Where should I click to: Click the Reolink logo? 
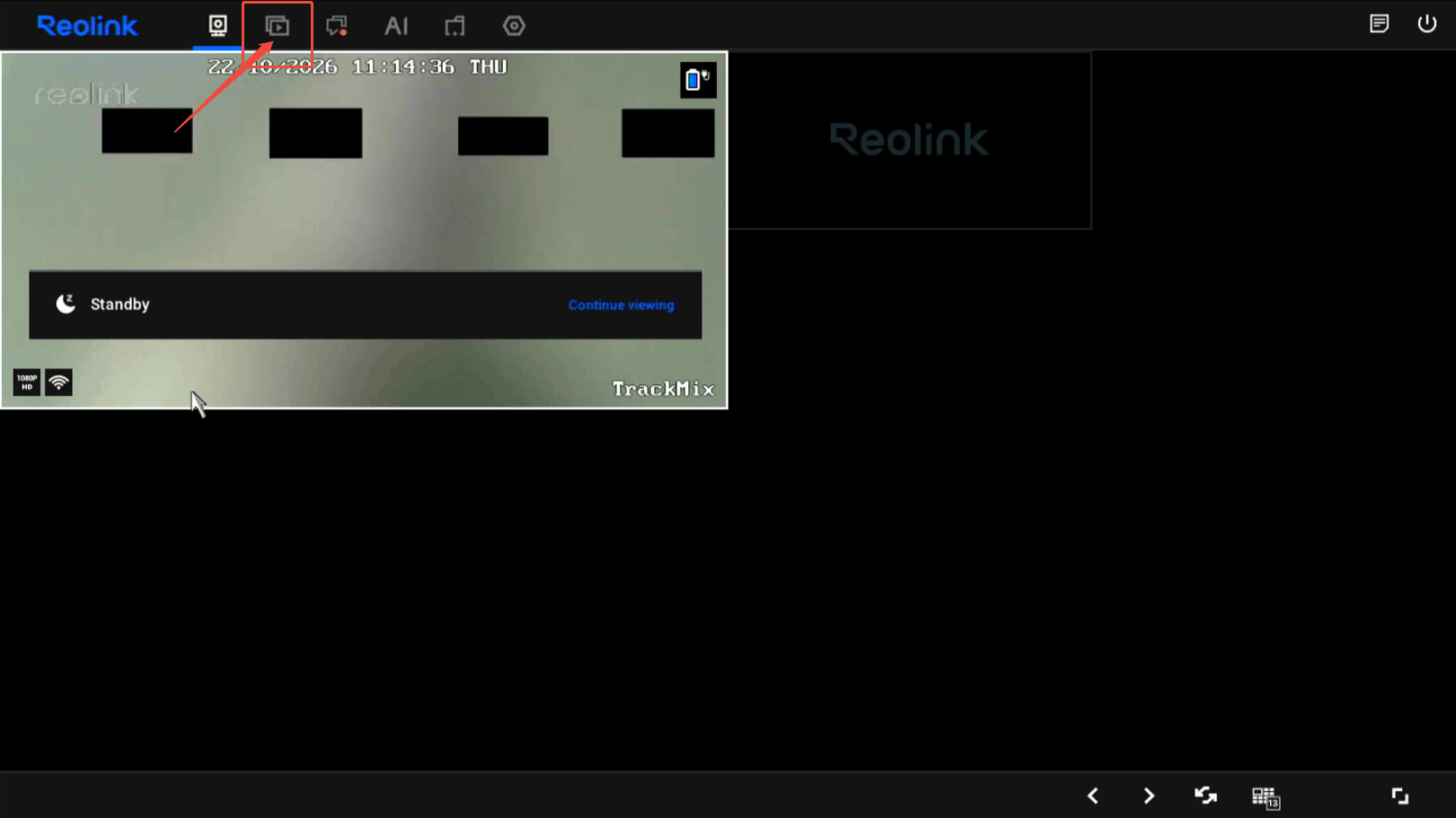(x=87, y=26)
